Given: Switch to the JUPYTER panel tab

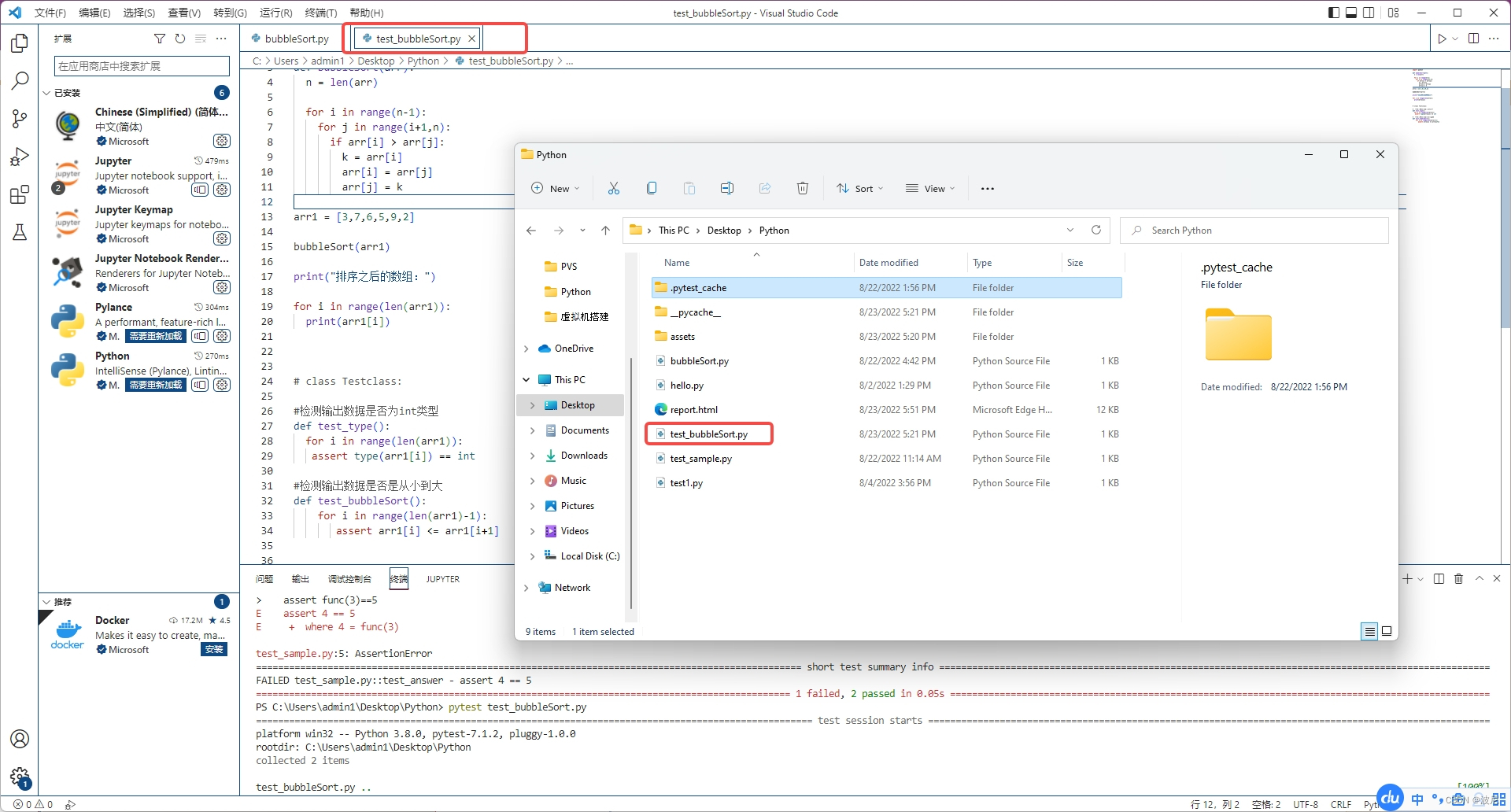Looking at the screenshot, I should (x=443, y=579).
